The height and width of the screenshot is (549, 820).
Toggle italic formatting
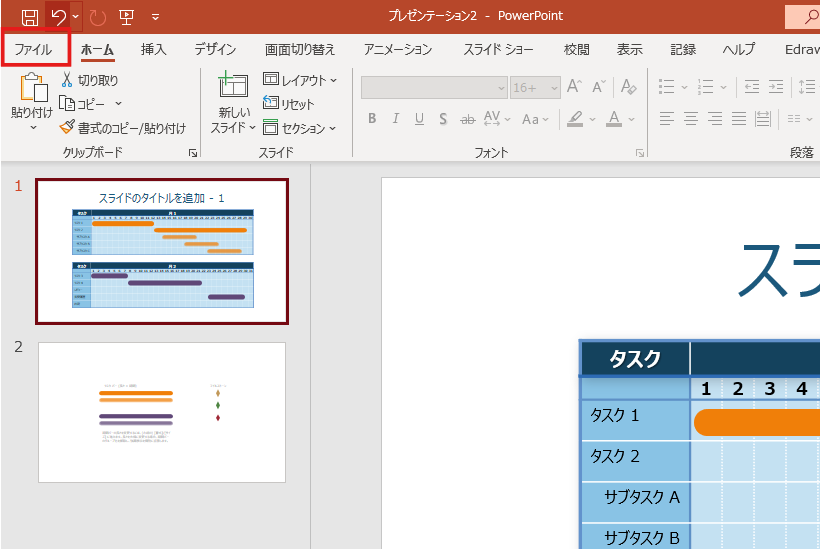[x=396, y=119]
